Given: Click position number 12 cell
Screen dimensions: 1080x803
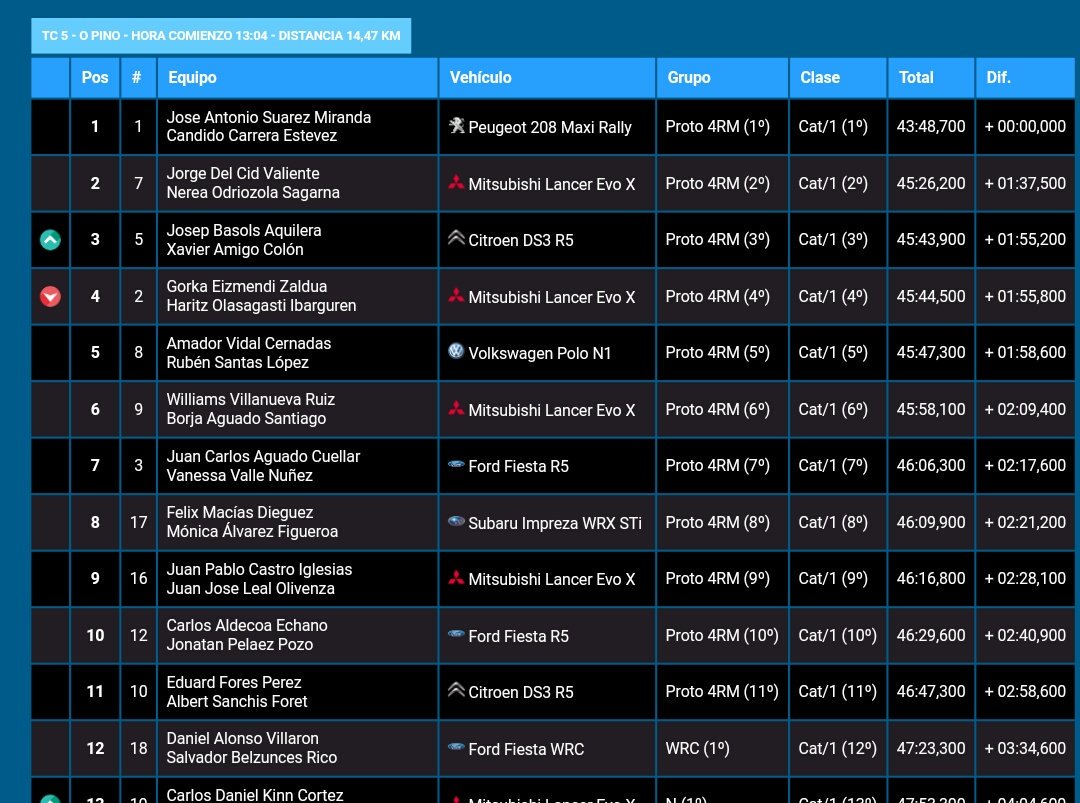Looking at the screenshot, I should (x=95, y=749).
